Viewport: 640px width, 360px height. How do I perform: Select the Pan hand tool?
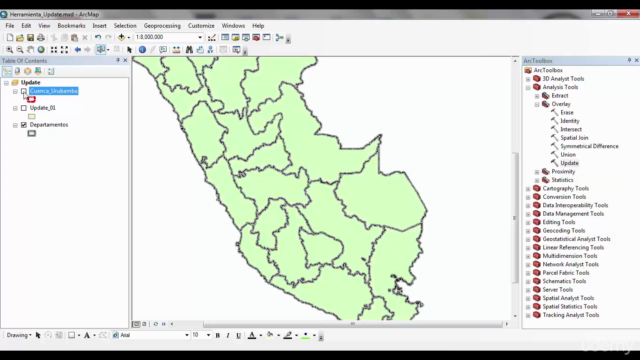coord(31,50)
